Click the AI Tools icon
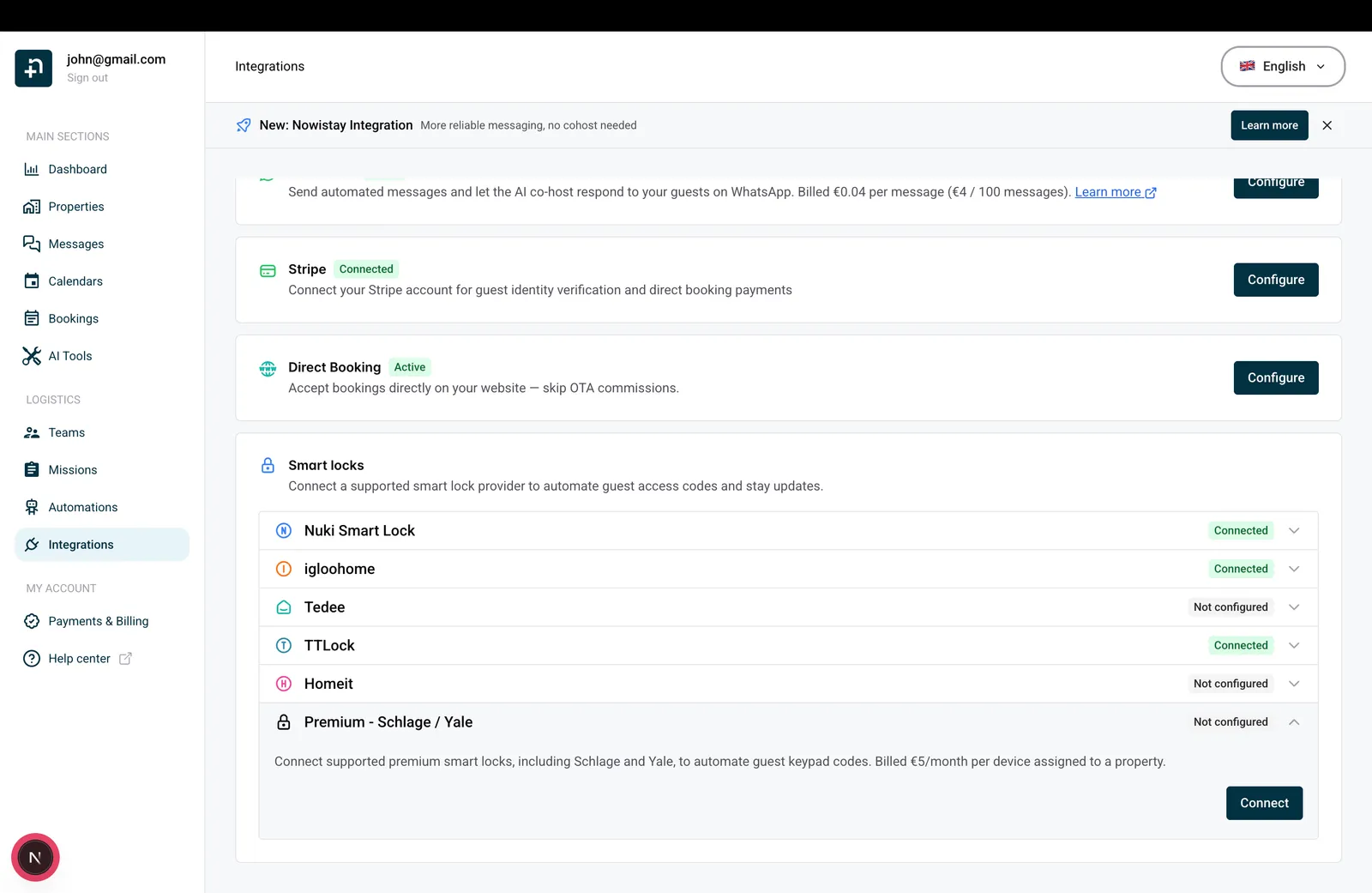Screen dimensions: 1372x893 [x=32, y=356]
